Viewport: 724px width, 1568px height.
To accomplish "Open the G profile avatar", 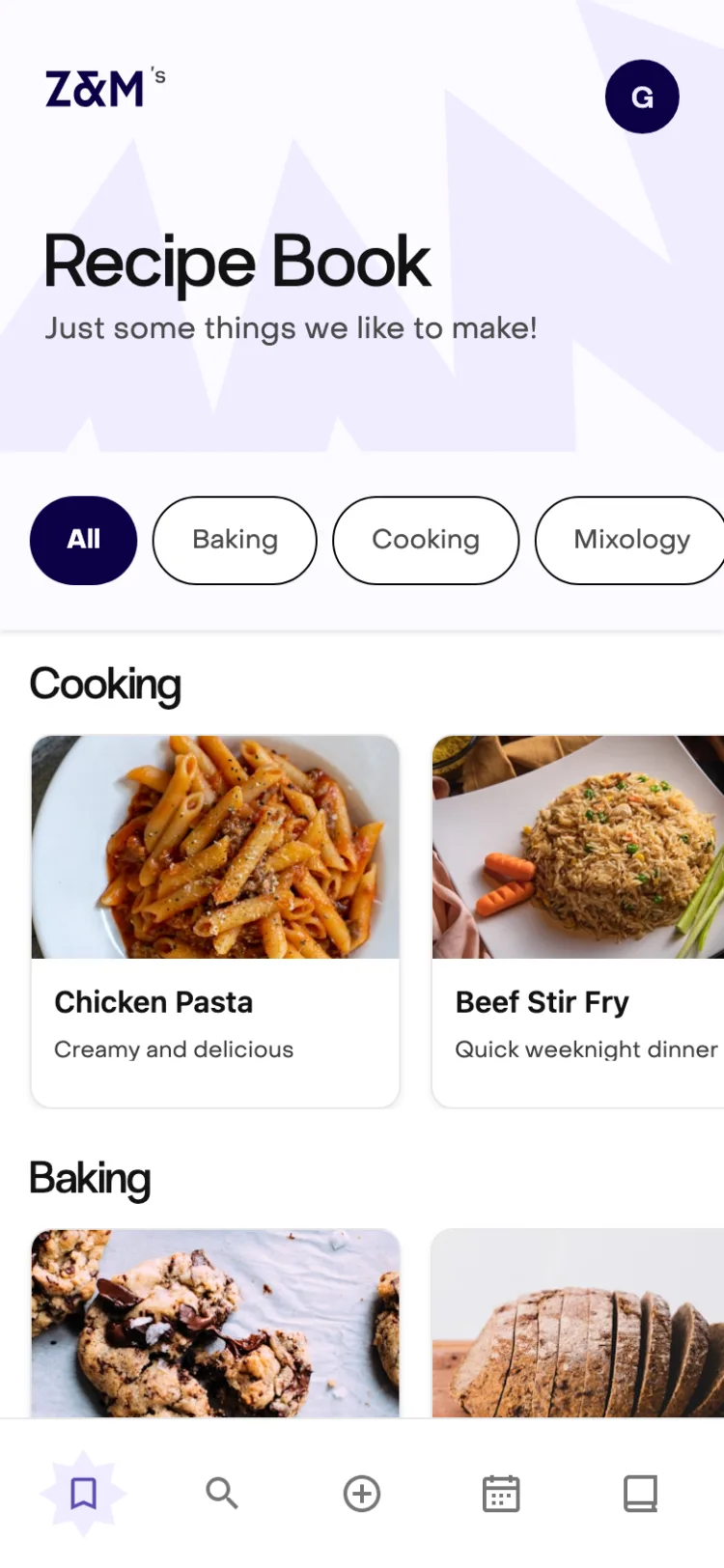I will coord(642,97).
